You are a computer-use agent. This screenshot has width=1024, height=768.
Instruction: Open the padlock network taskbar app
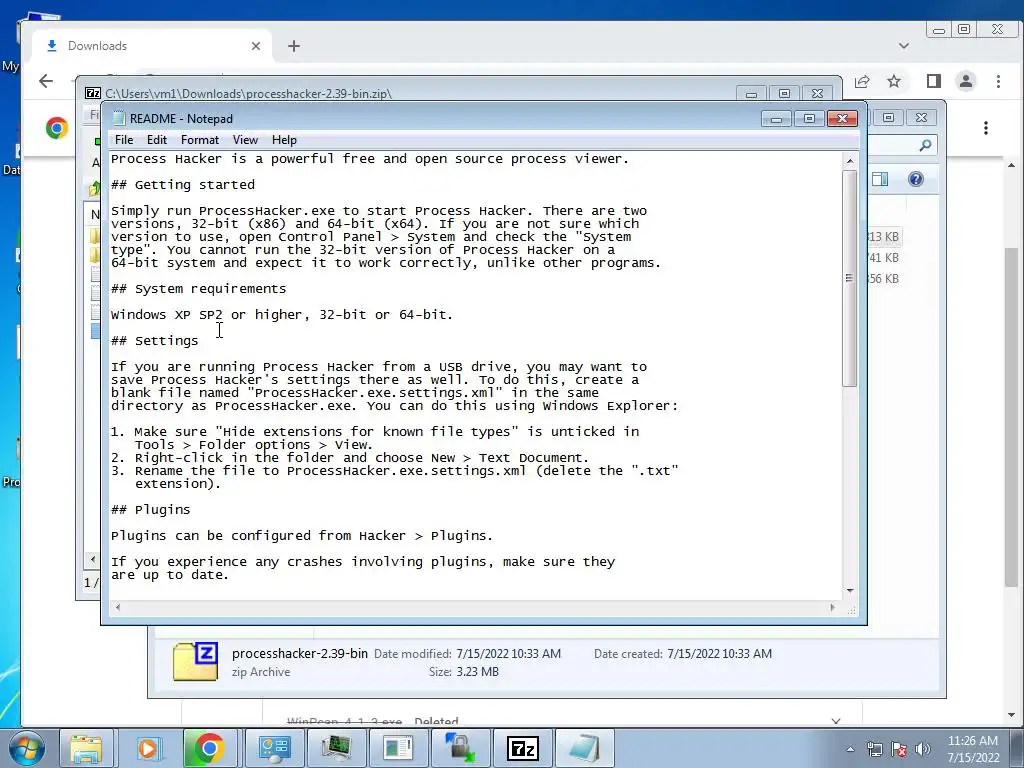(x=460, y=748)
